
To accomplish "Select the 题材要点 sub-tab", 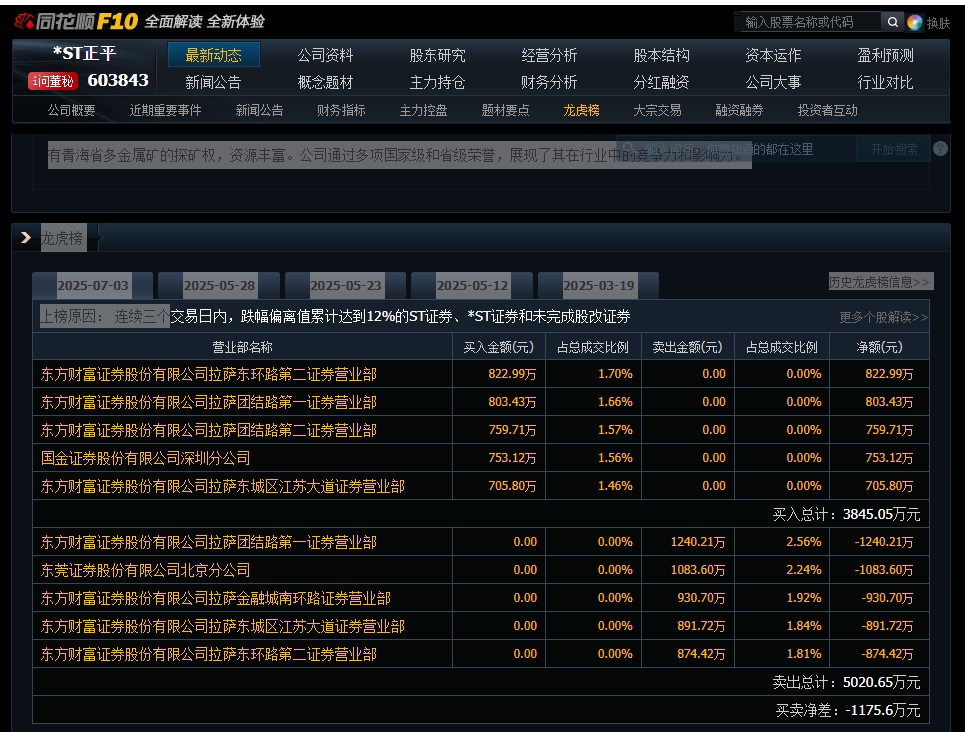I will tap(505, 110).
